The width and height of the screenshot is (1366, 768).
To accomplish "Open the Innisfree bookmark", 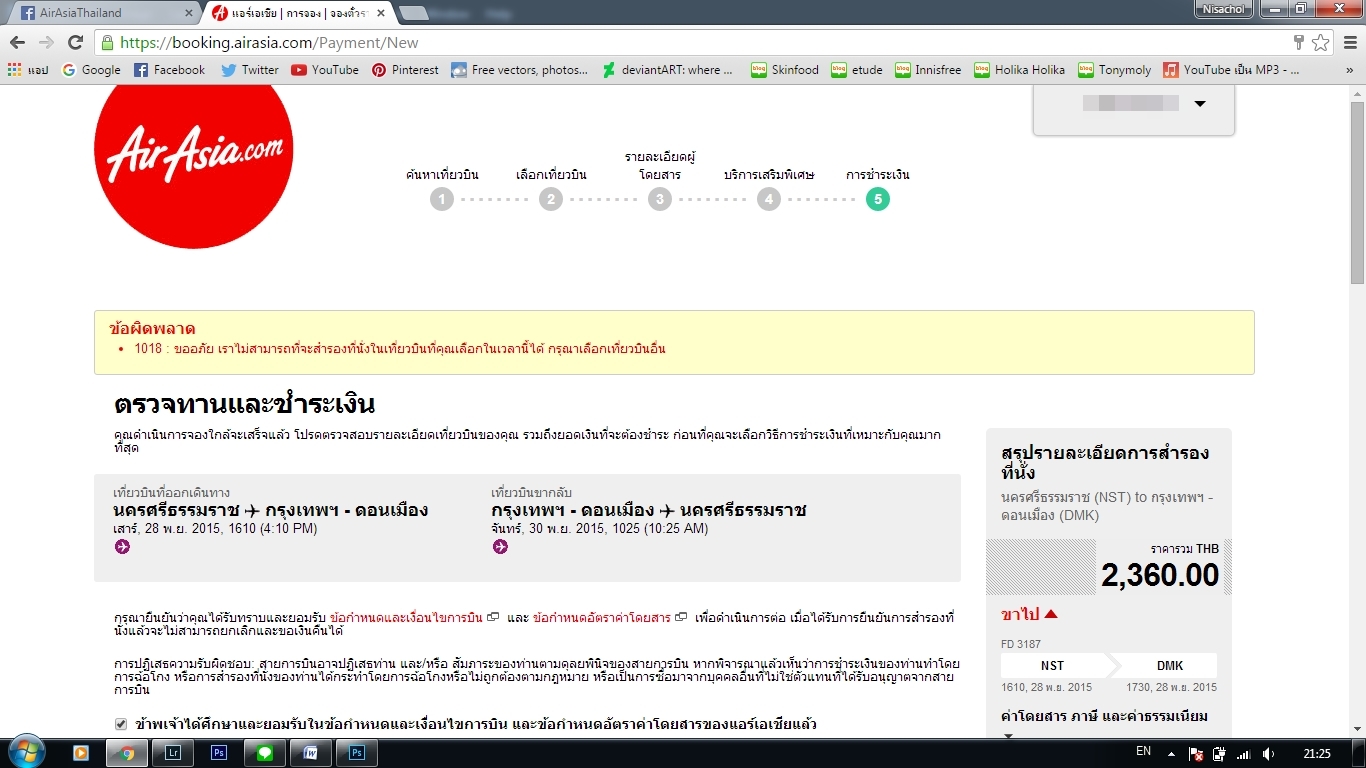I will point(928,70).
